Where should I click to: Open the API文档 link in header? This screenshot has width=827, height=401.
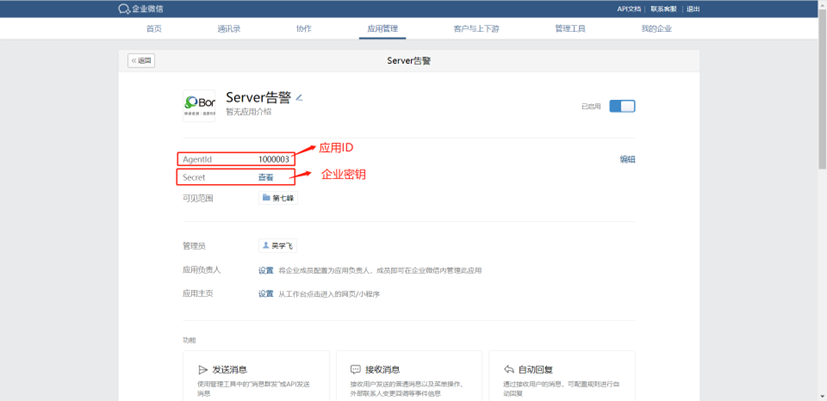tap(629, 9)
